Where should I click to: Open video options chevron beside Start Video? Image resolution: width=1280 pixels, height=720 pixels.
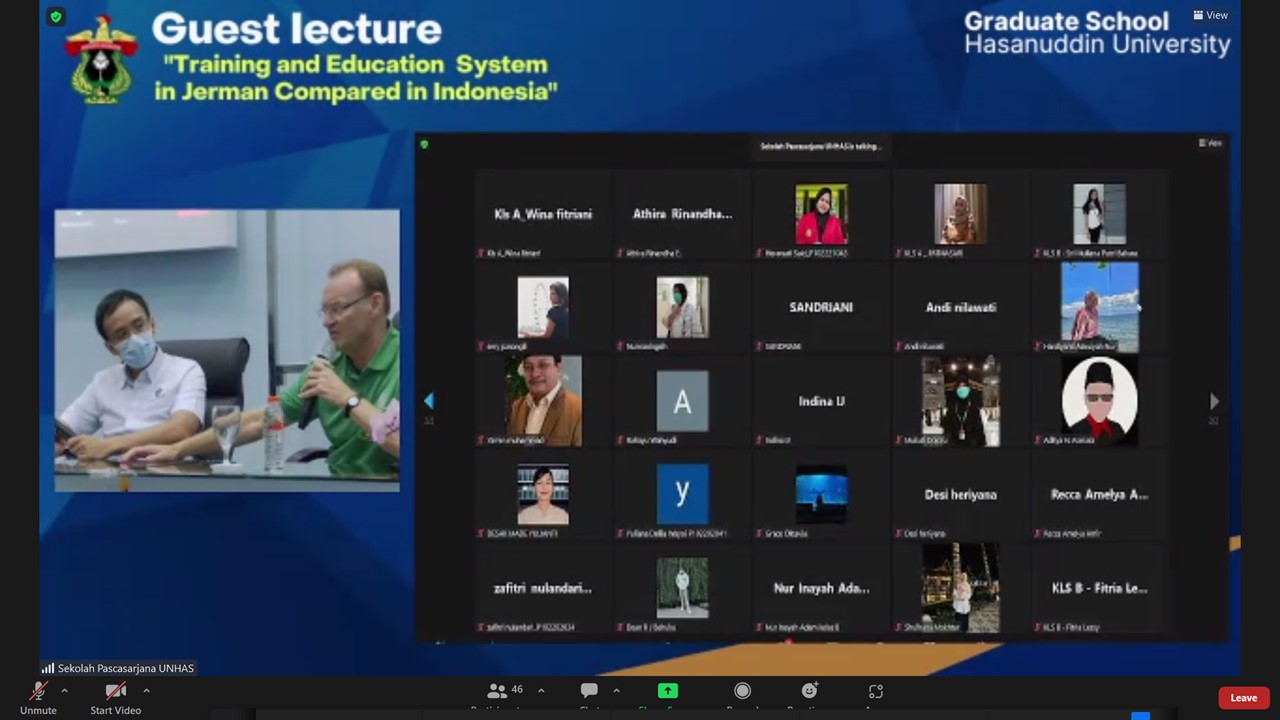coord(146,691)
